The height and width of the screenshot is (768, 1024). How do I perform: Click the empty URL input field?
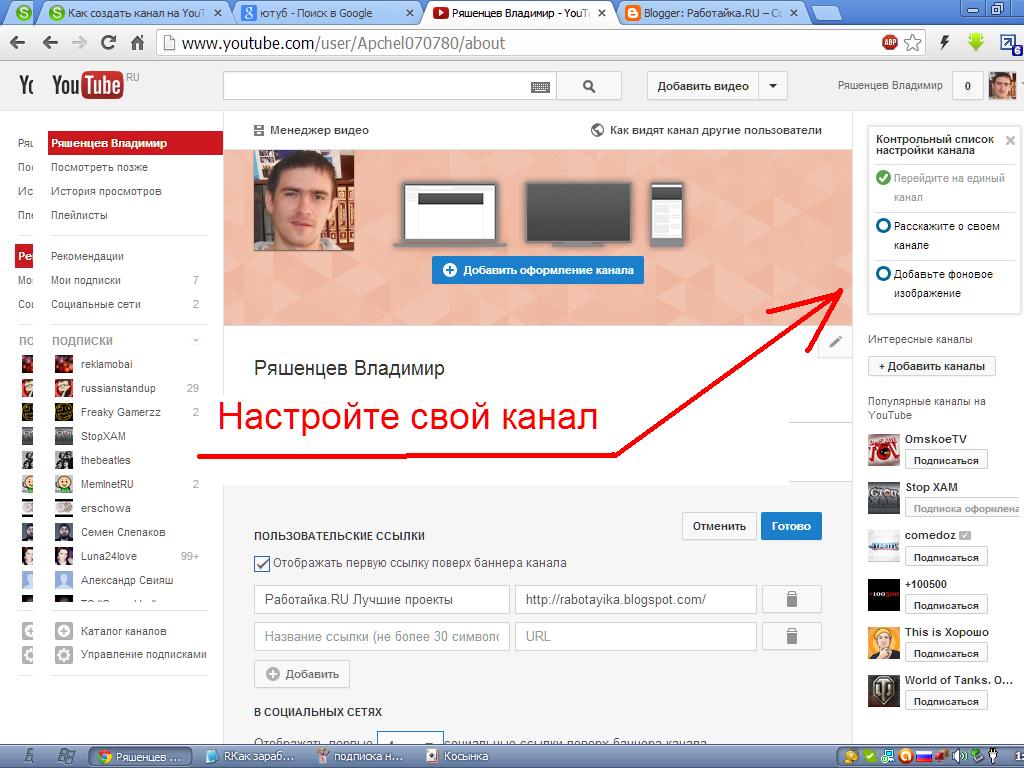635,636
